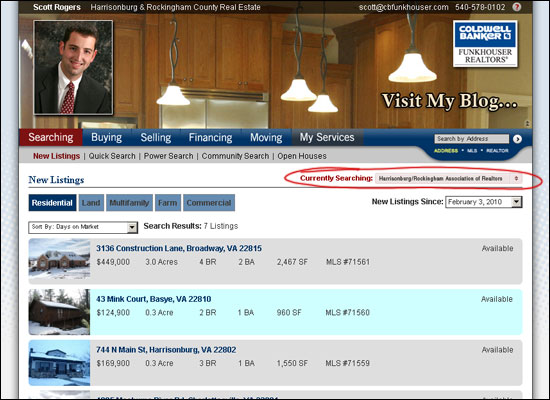Click the 43 Mink Court cabin thumbnail
Viewport: 550px width, 400px height.
(59, 312)
